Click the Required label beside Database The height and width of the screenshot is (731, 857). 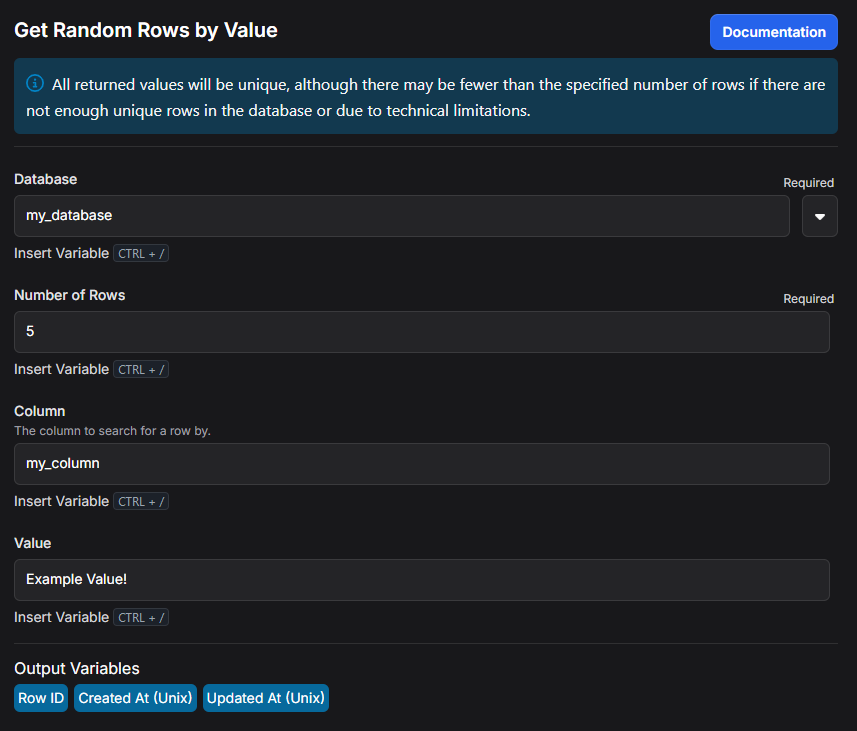(x=808, y=183)
